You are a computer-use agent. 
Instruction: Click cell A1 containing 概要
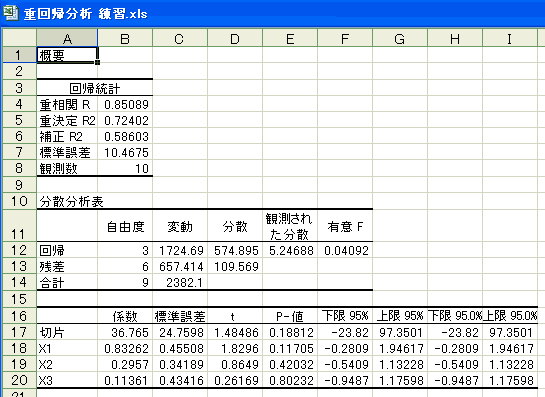pyautogui.click(x=67, y=55)
